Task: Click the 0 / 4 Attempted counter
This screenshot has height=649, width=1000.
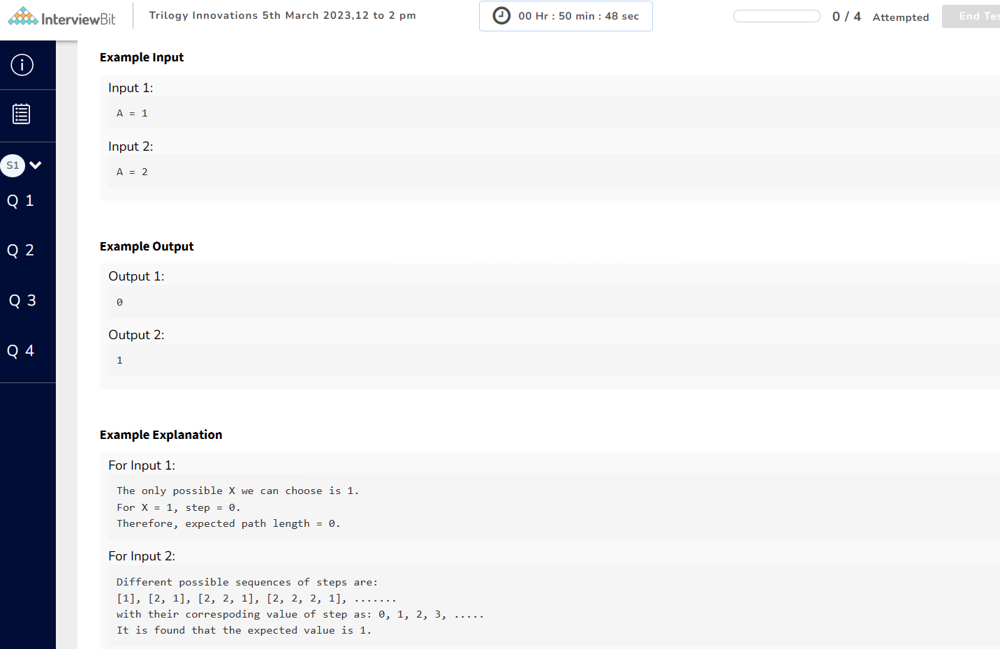Action: 880,17
